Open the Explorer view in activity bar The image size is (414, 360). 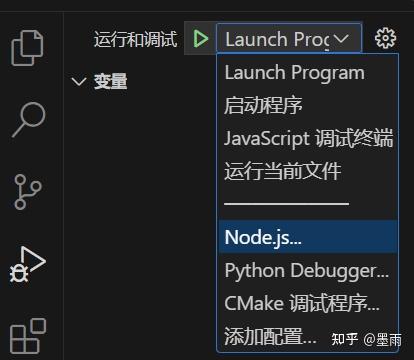coord(27,48)
